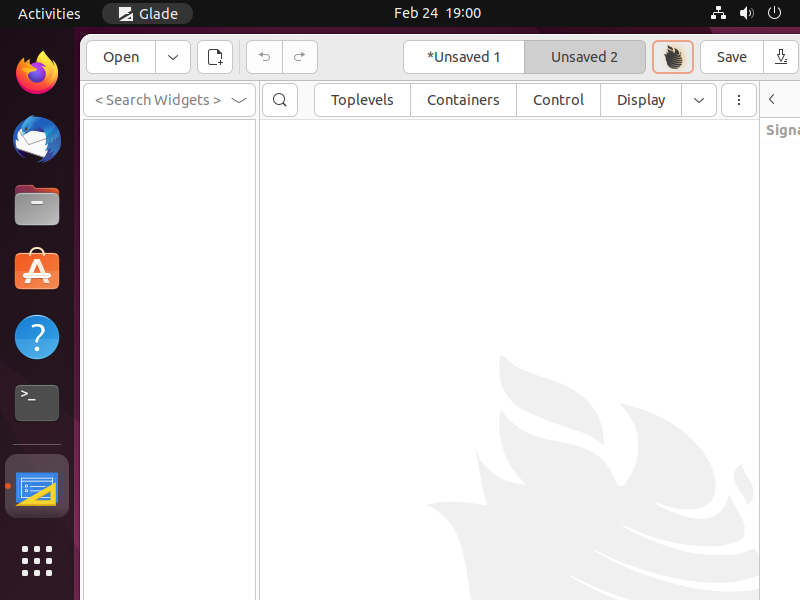Collapse the right panel with chevron

click(x=772, y=99)
